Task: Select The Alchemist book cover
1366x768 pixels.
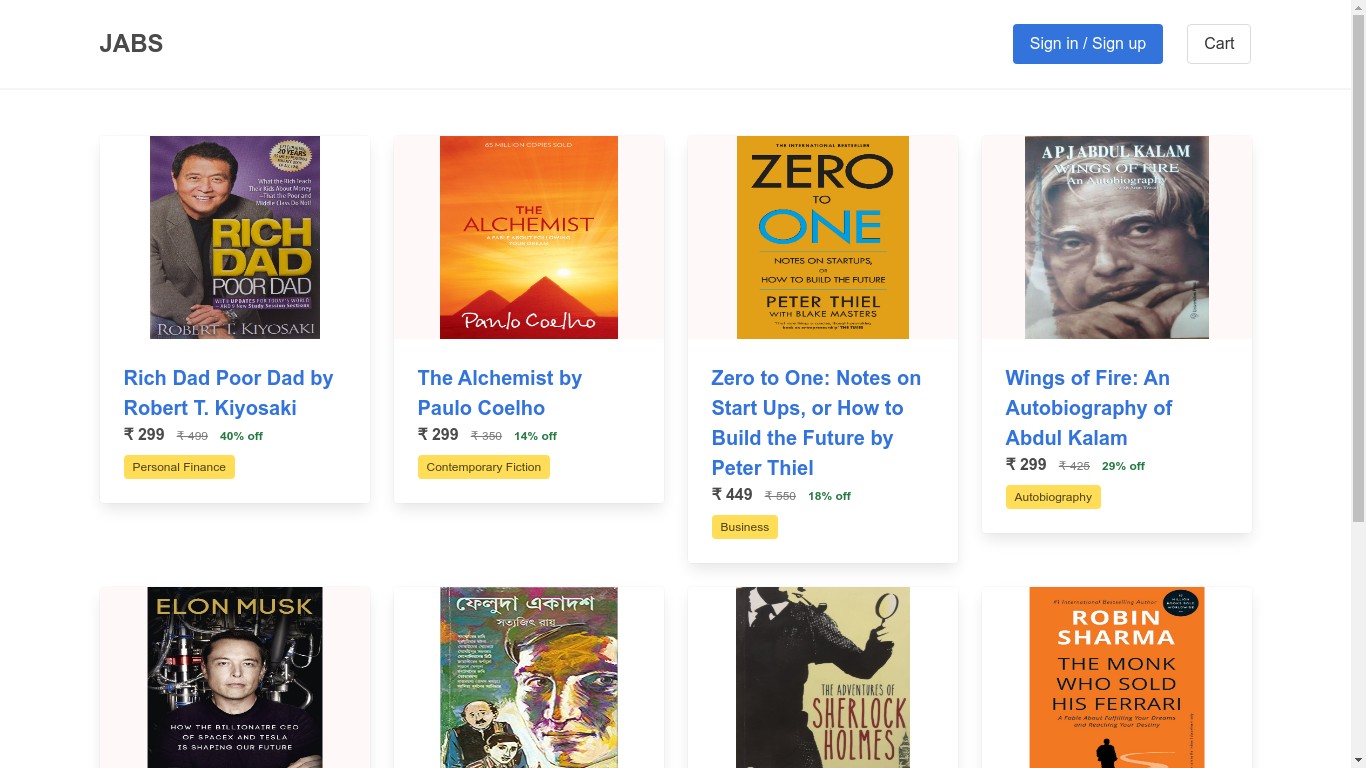Action: (x=529, y=238)
